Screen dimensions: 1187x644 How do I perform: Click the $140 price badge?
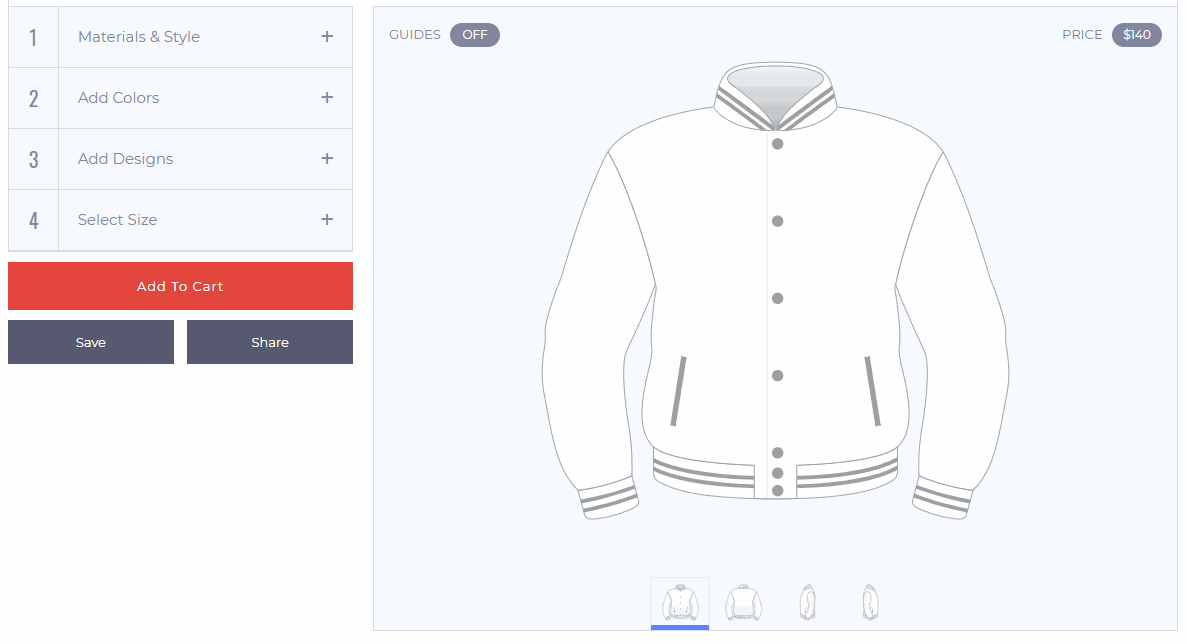(x=1136, y=35)
